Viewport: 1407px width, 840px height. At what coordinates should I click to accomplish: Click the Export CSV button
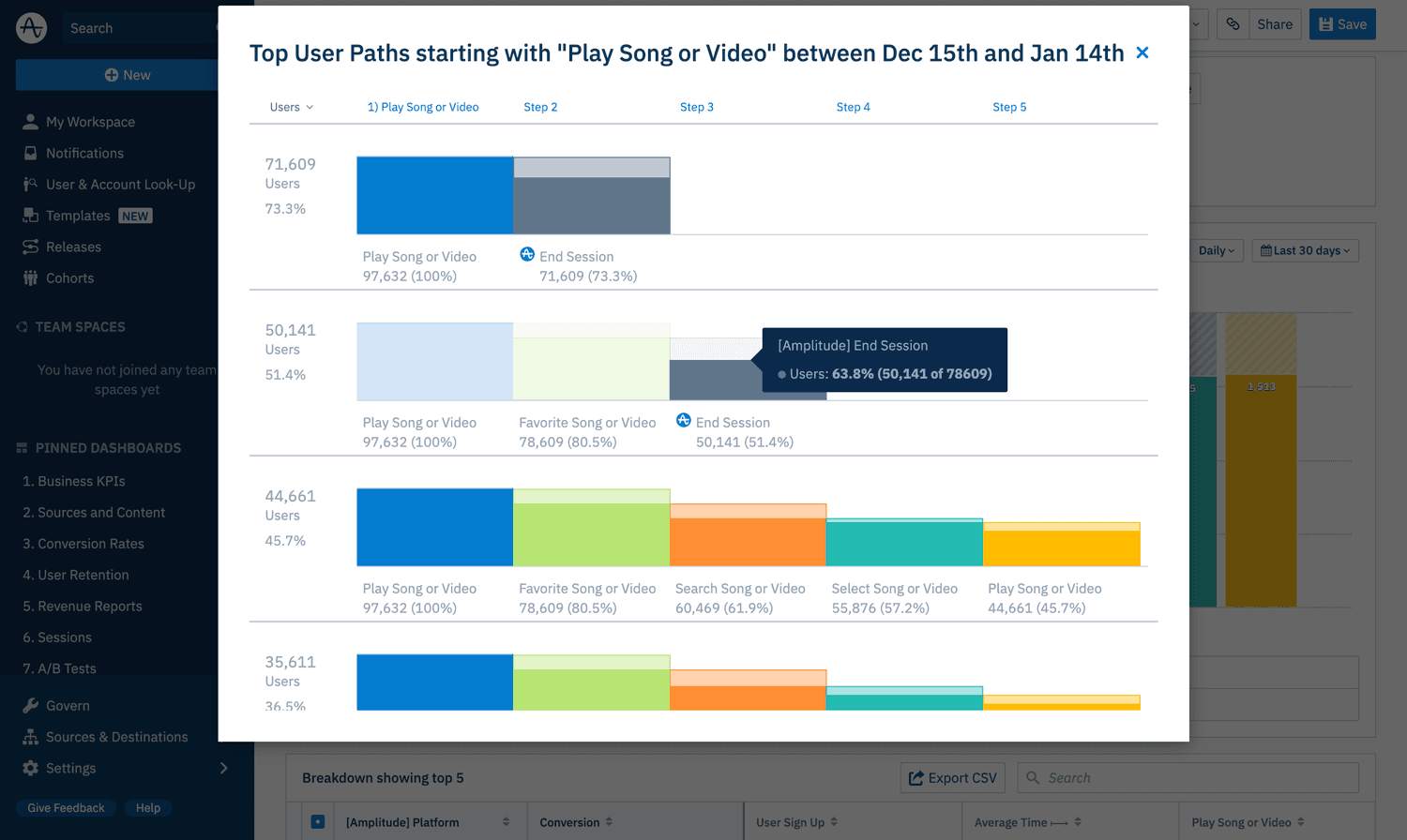tap(953, 778)
